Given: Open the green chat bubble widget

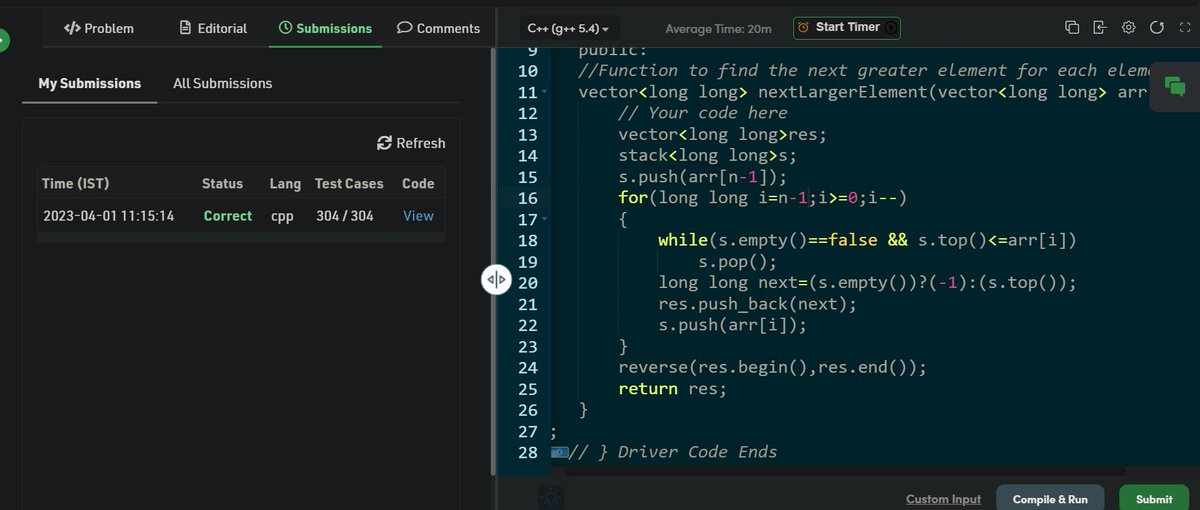Looking at the screenshot, I should point(1176,87).
